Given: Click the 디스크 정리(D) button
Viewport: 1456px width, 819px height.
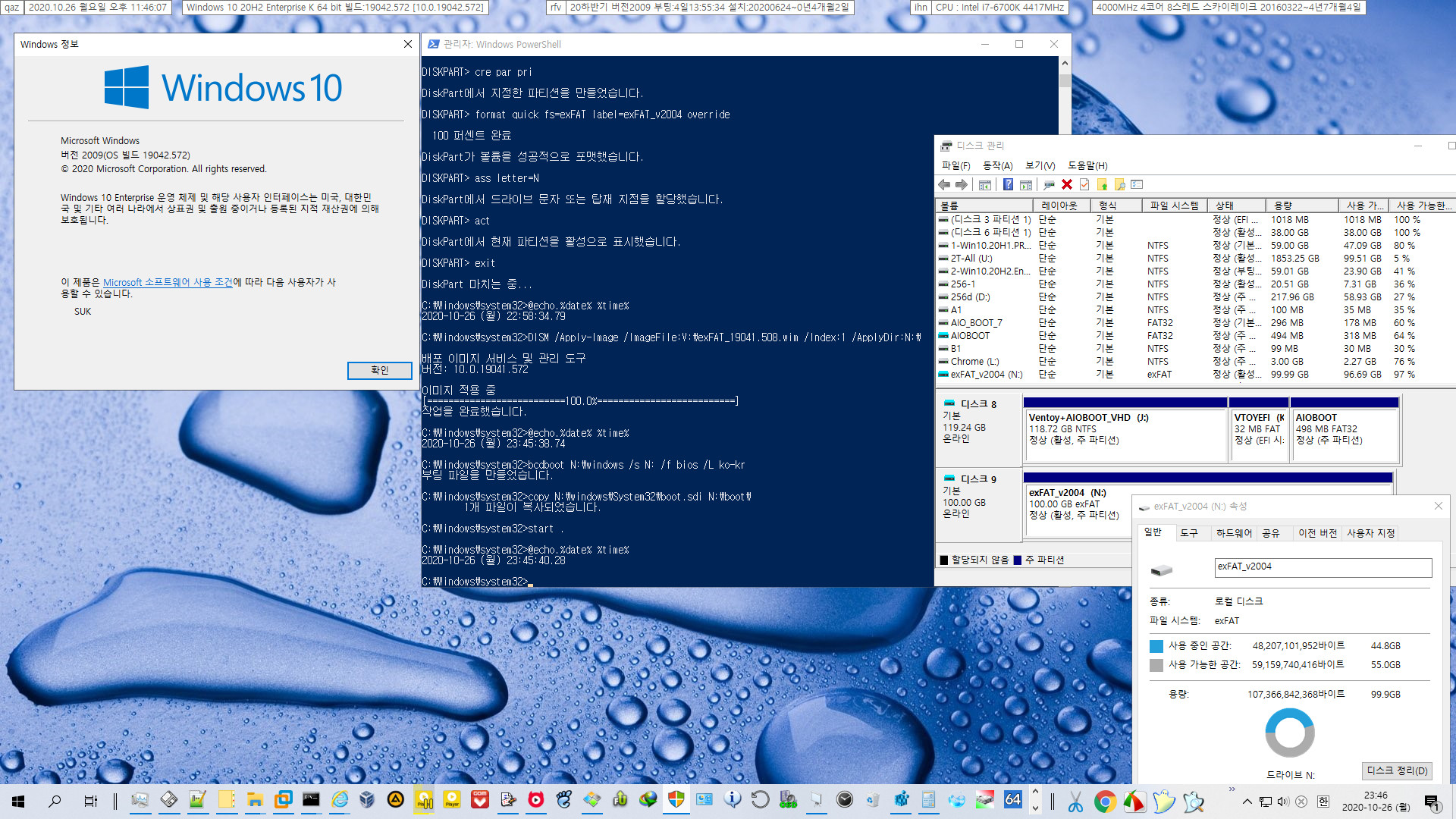Looking at the screenshot, I should pos(1397,770).
